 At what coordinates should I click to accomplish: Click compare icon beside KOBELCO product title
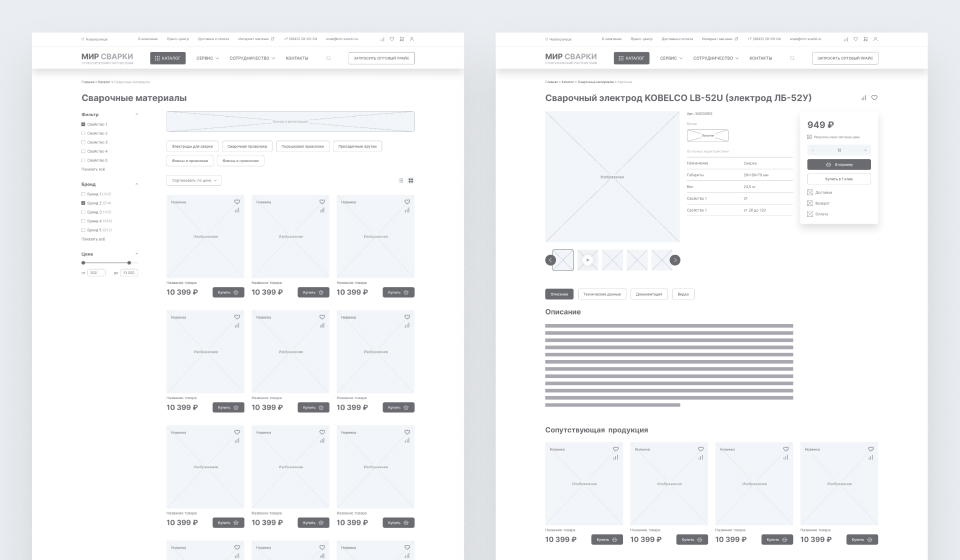[x=863, y=98]
